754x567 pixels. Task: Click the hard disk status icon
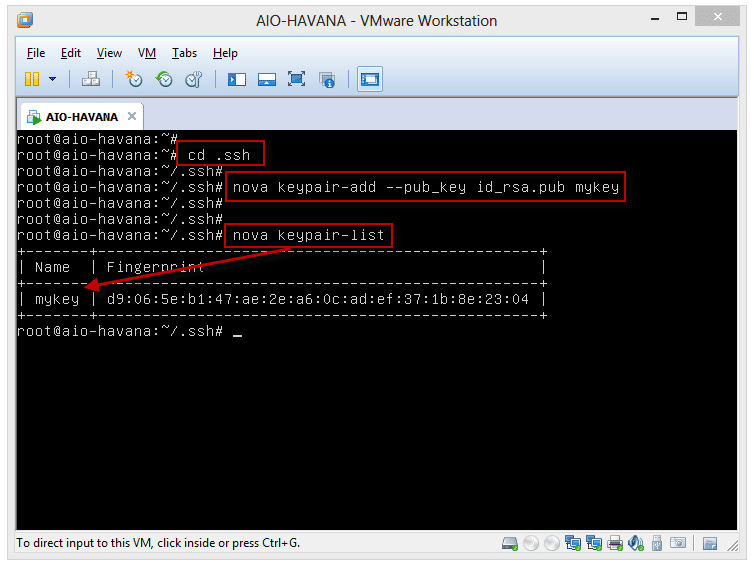pyautogui.click(x=510, y=544)
